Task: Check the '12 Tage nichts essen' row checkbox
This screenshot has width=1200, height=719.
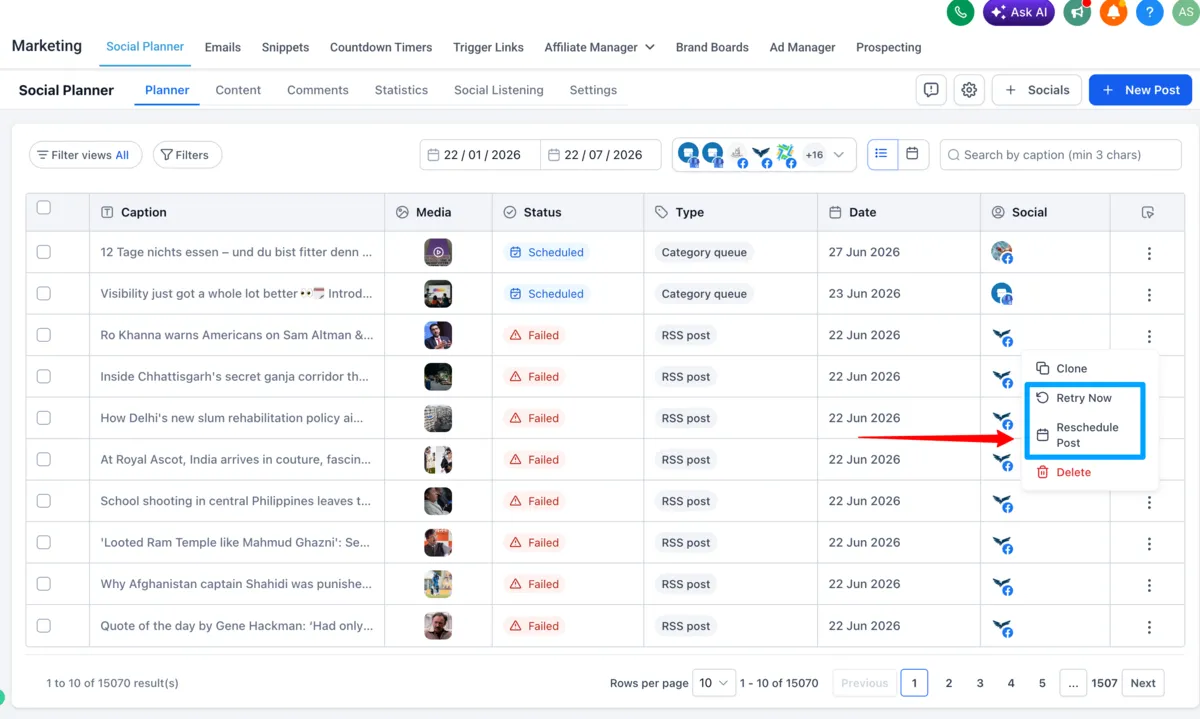Action: tap(43, 252)
